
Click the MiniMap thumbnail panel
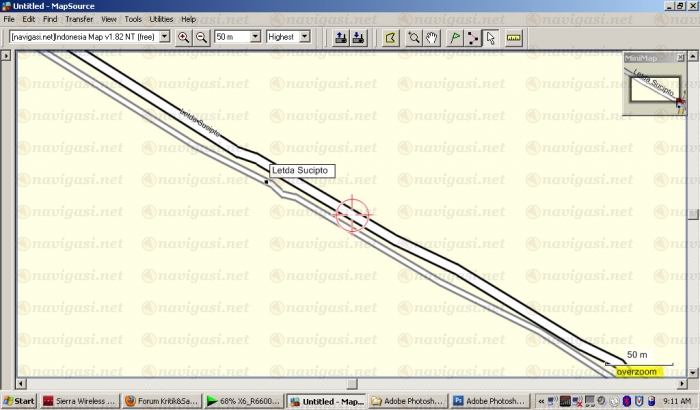[653, 83]
